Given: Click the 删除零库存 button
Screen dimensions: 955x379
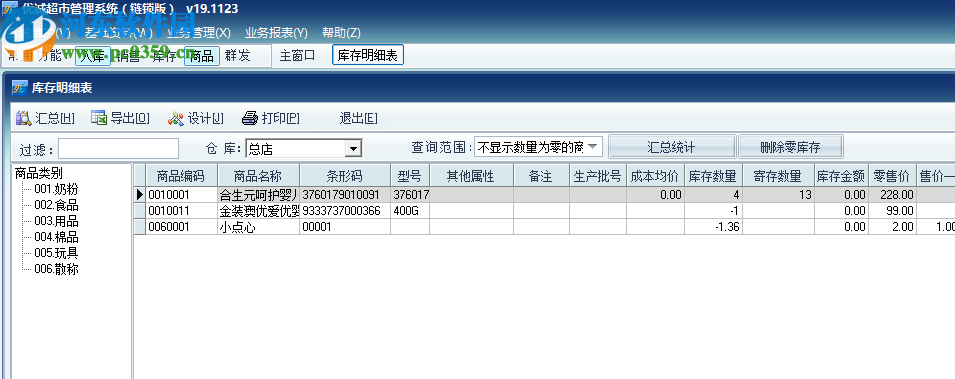Looking at the screenshot, I should 791,147.
